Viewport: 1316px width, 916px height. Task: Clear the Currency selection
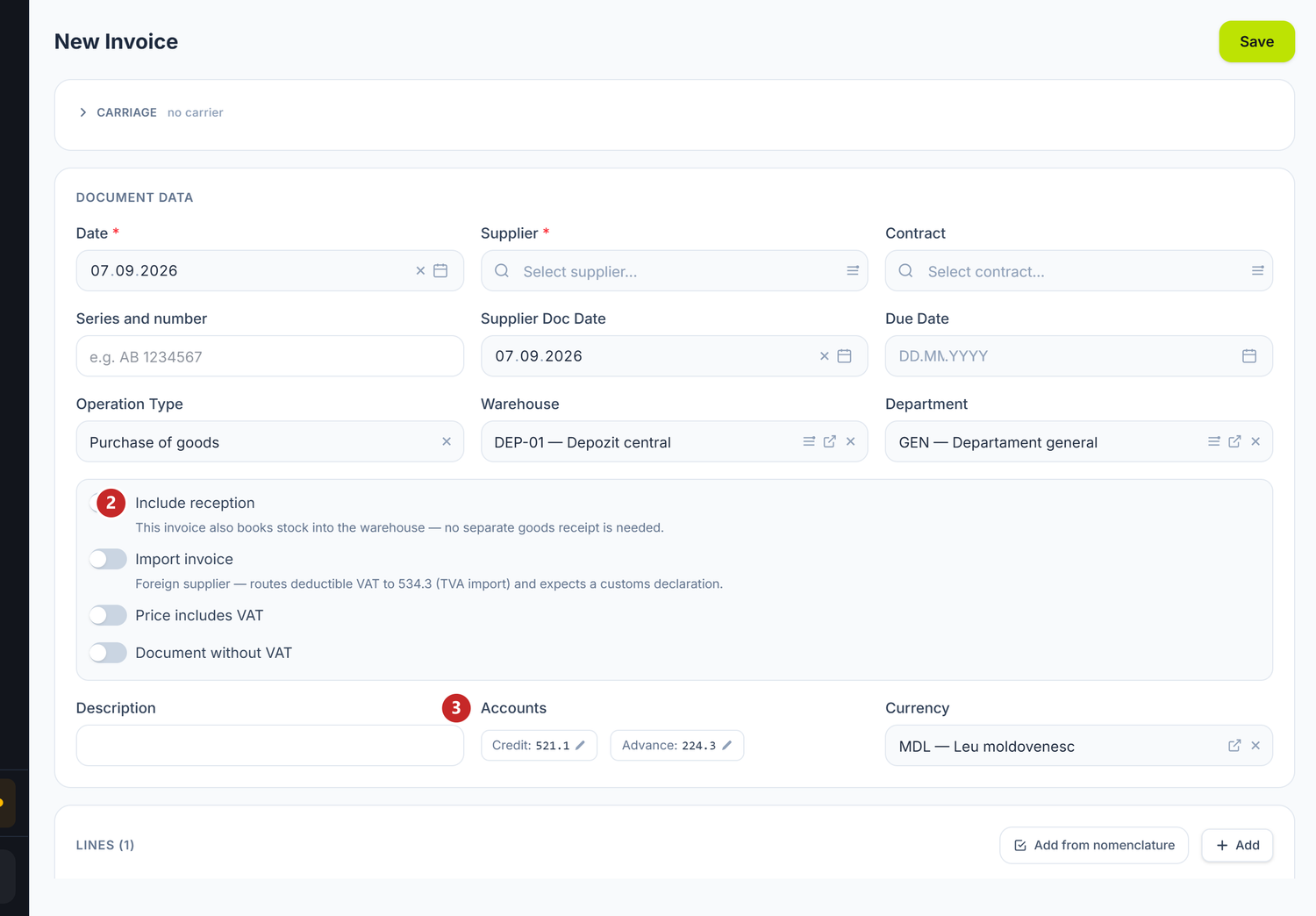click(1255, 746)
